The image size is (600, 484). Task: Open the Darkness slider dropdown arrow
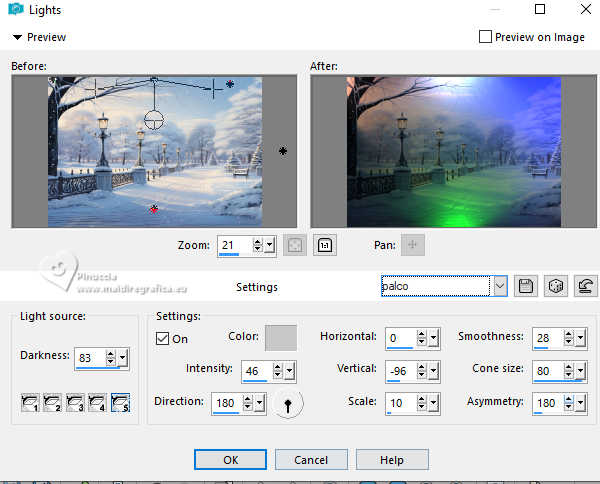pyautogui.click(x=122, y=358)
